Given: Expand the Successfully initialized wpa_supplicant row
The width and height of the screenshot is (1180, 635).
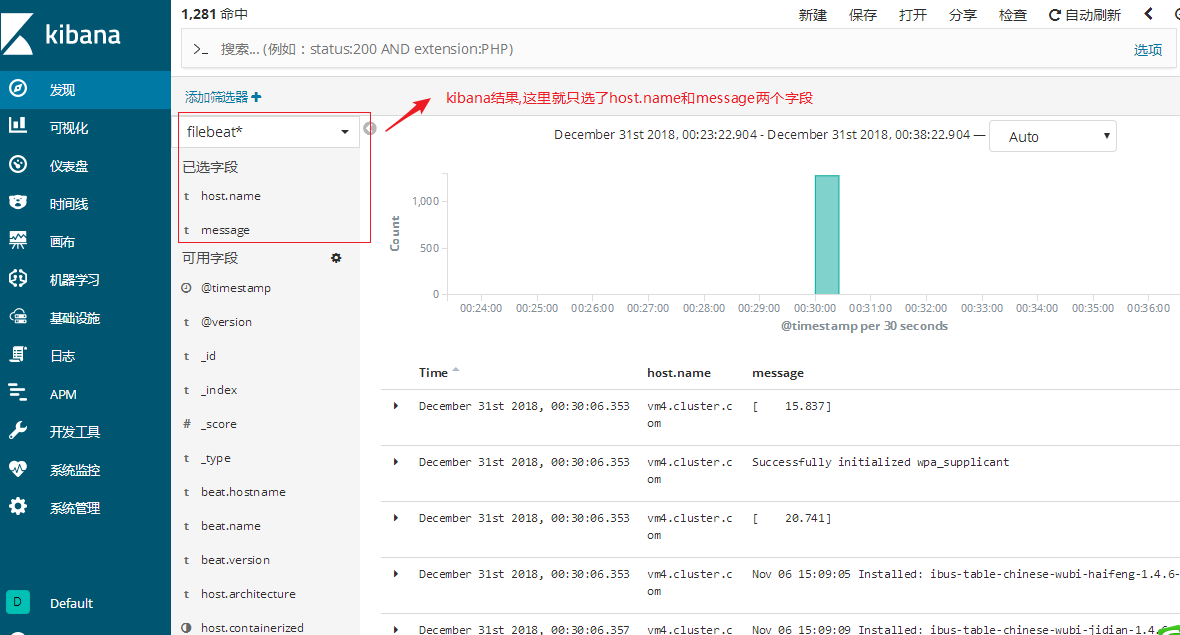Looking at the screenshot, I should (396, 462).
